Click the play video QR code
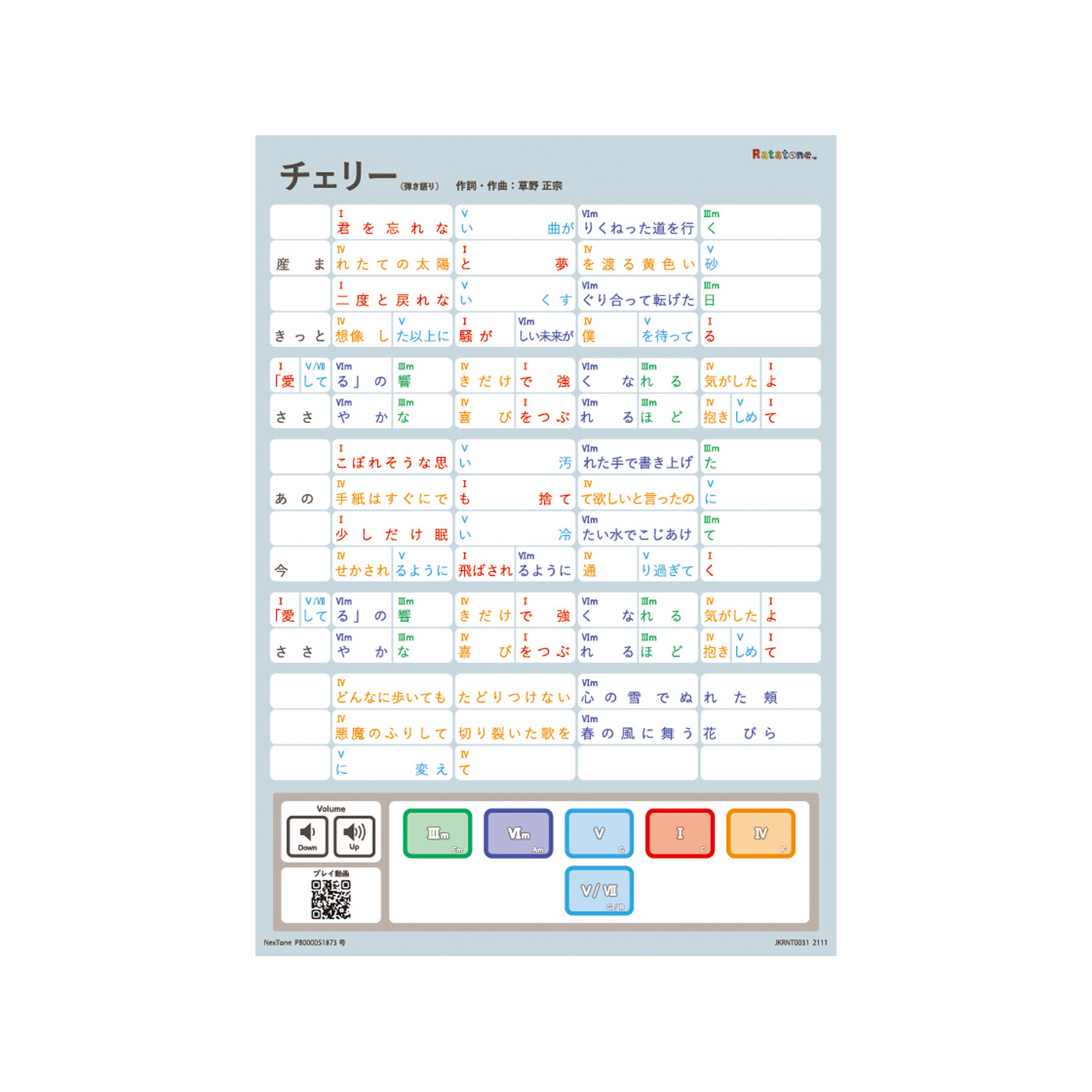The width and height of the screenshot is (1092, 1092). point(331,899)
